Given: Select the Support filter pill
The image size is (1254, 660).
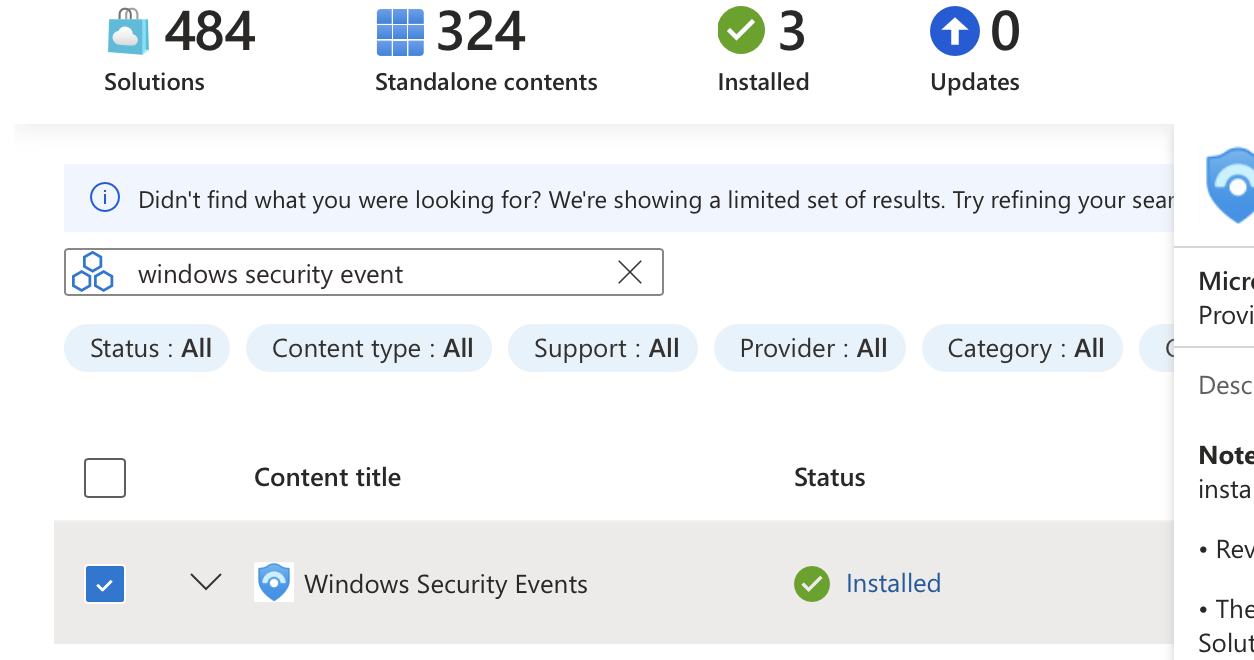Looking at the screenshot, I should tap(602, 347).
